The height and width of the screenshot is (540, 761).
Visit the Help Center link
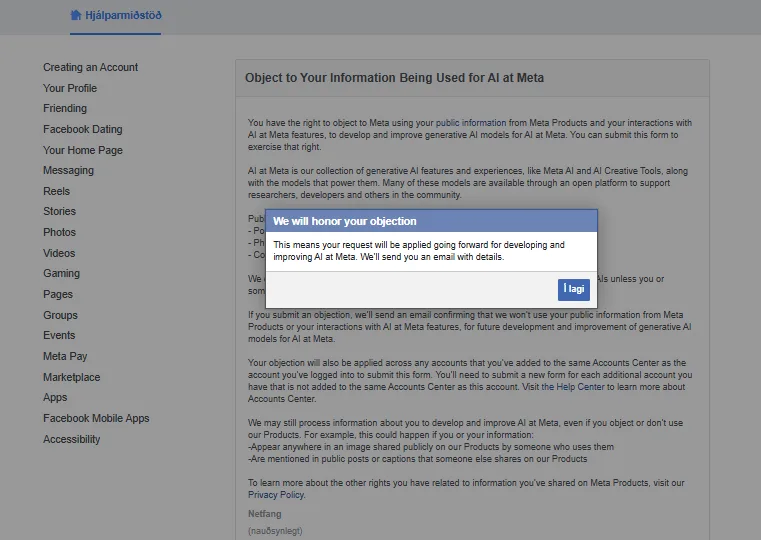(x=573, y=387)
